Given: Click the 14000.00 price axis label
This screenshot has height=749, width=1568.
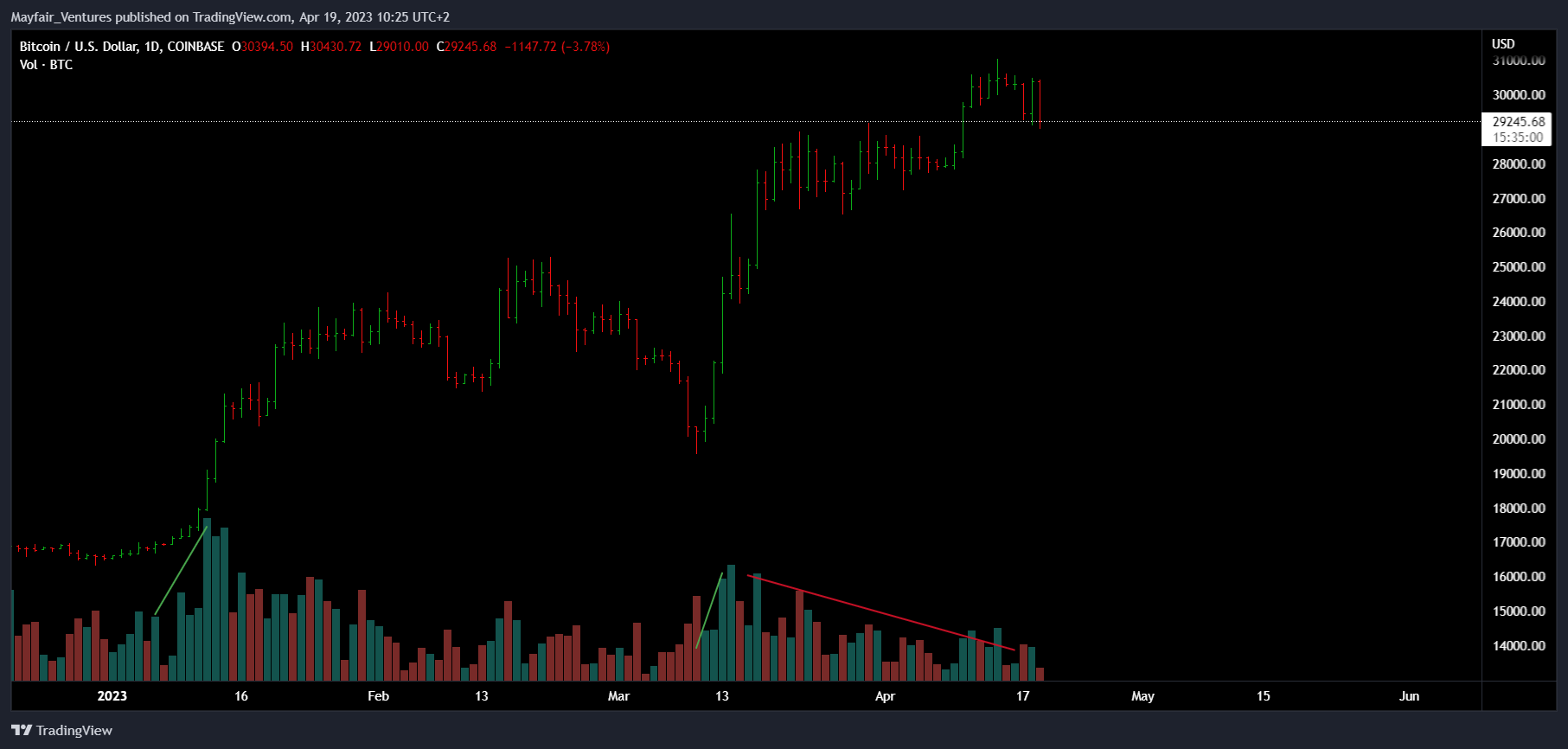Looking at the screenshot, I should pyautogui.click(x=1519, y=646).
